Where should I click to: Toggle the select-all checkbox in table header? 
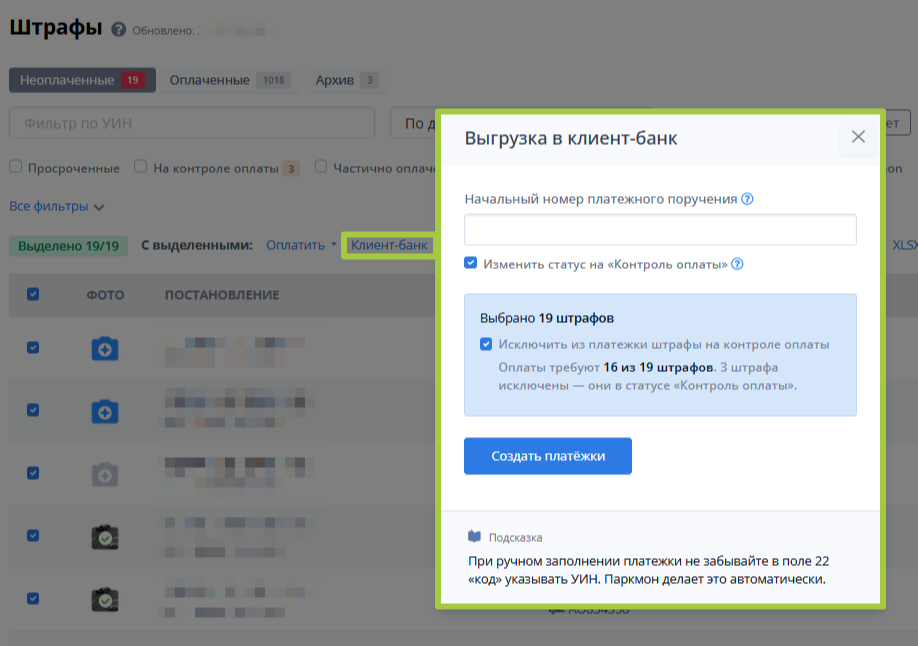33,294
